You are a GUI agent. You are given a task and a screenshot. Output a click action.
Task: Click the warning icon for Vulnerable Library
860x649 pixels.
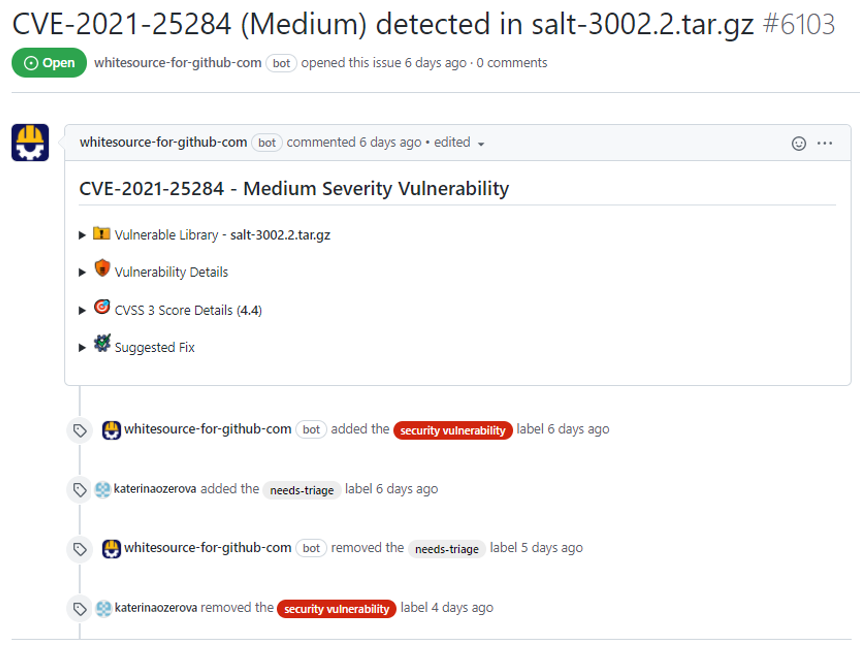(x=102, y=234)
